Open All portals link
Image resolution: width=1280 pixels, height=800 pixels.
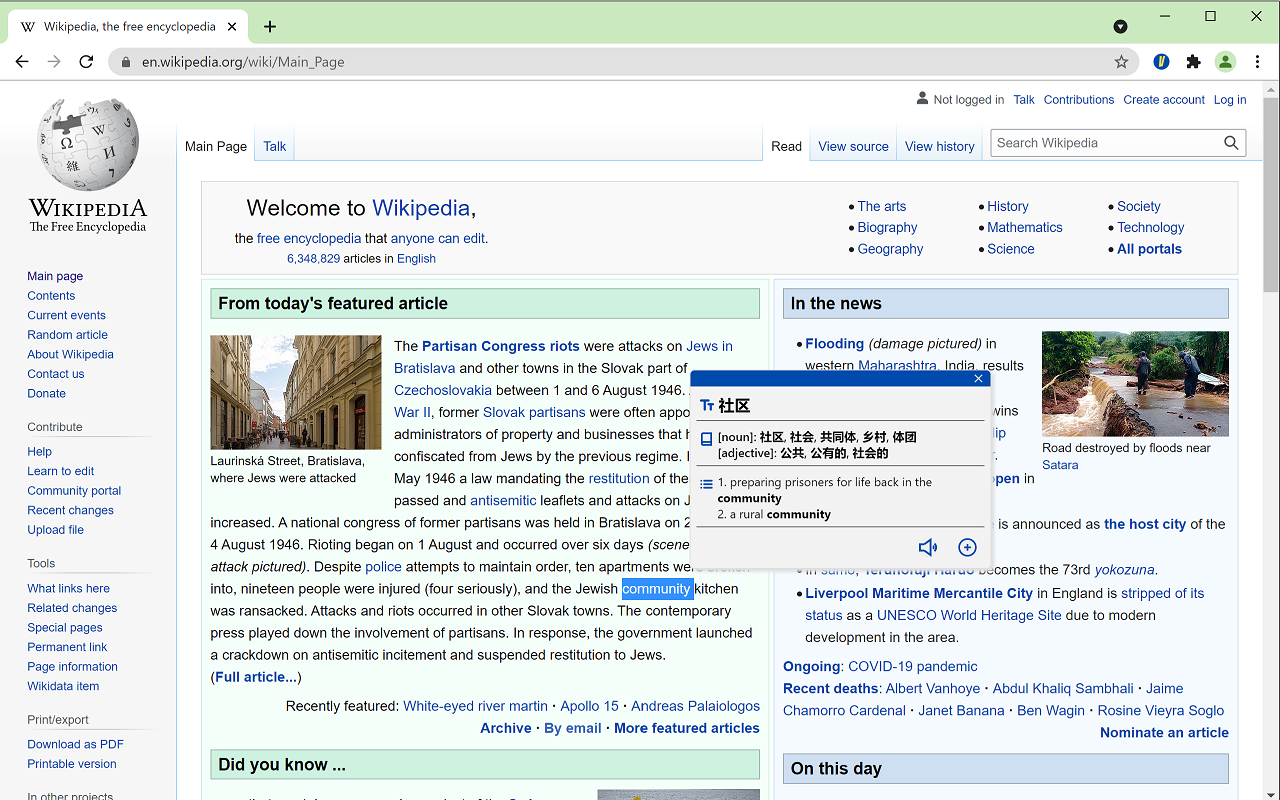[x=1149, y=249]
